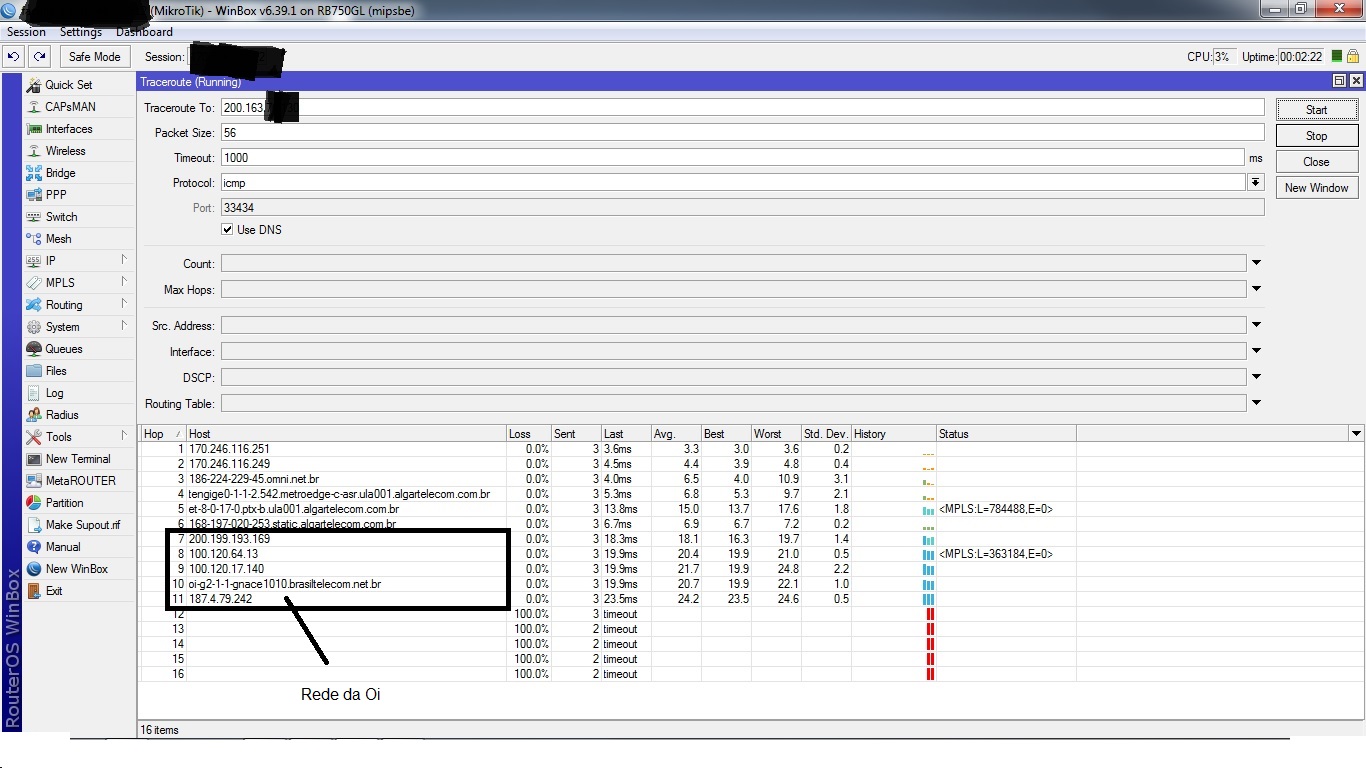This screenshot has height=768, width=1366.
Task: Click the Uptime value field
Action: tap(1302, 57)
